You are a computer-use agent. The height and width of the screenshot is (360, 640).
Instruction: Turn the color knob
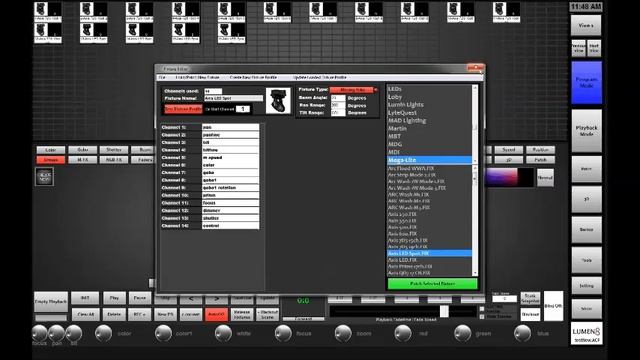point(103,333)
